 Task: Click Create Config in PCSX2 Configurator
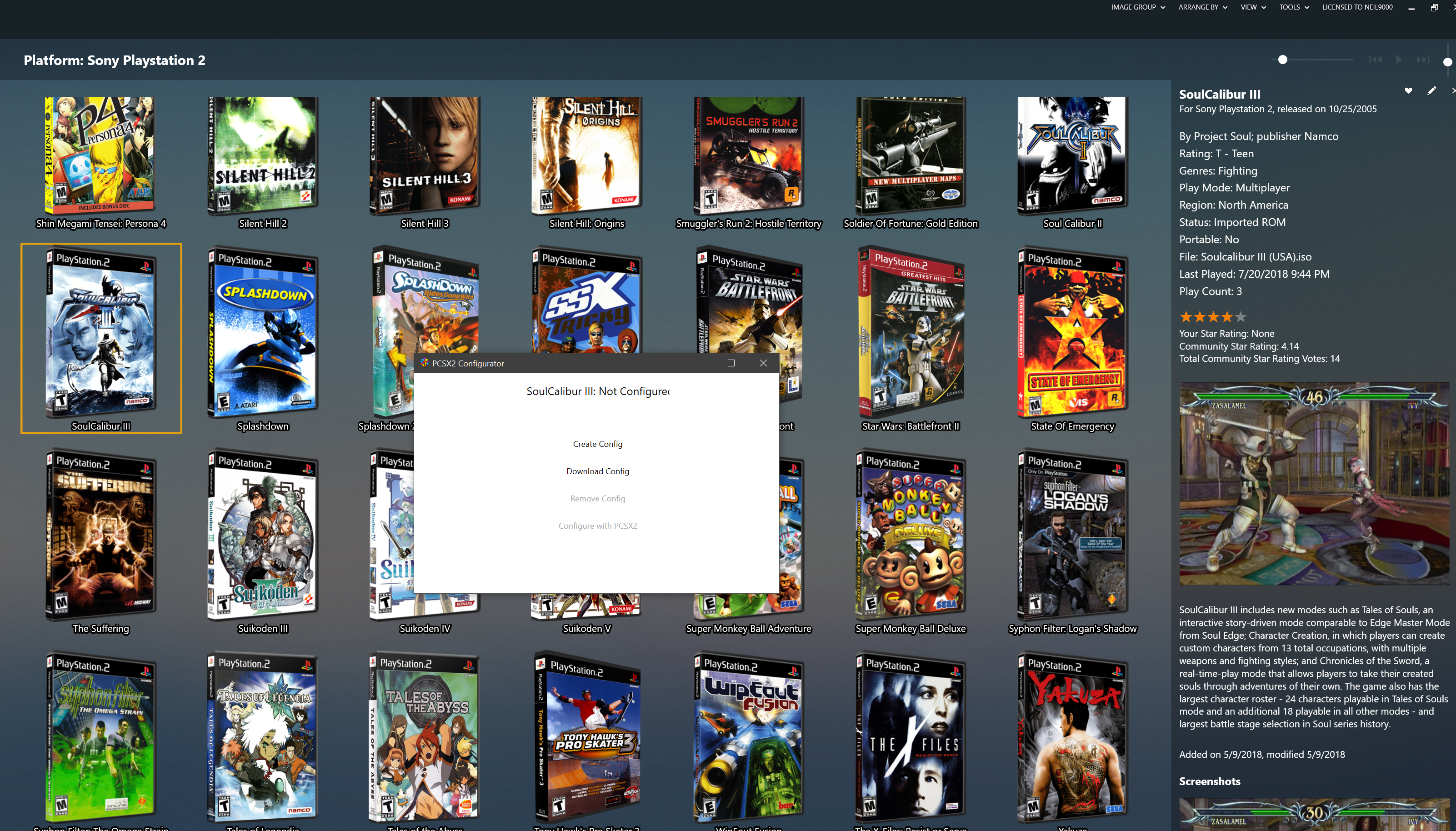[597, 444]
